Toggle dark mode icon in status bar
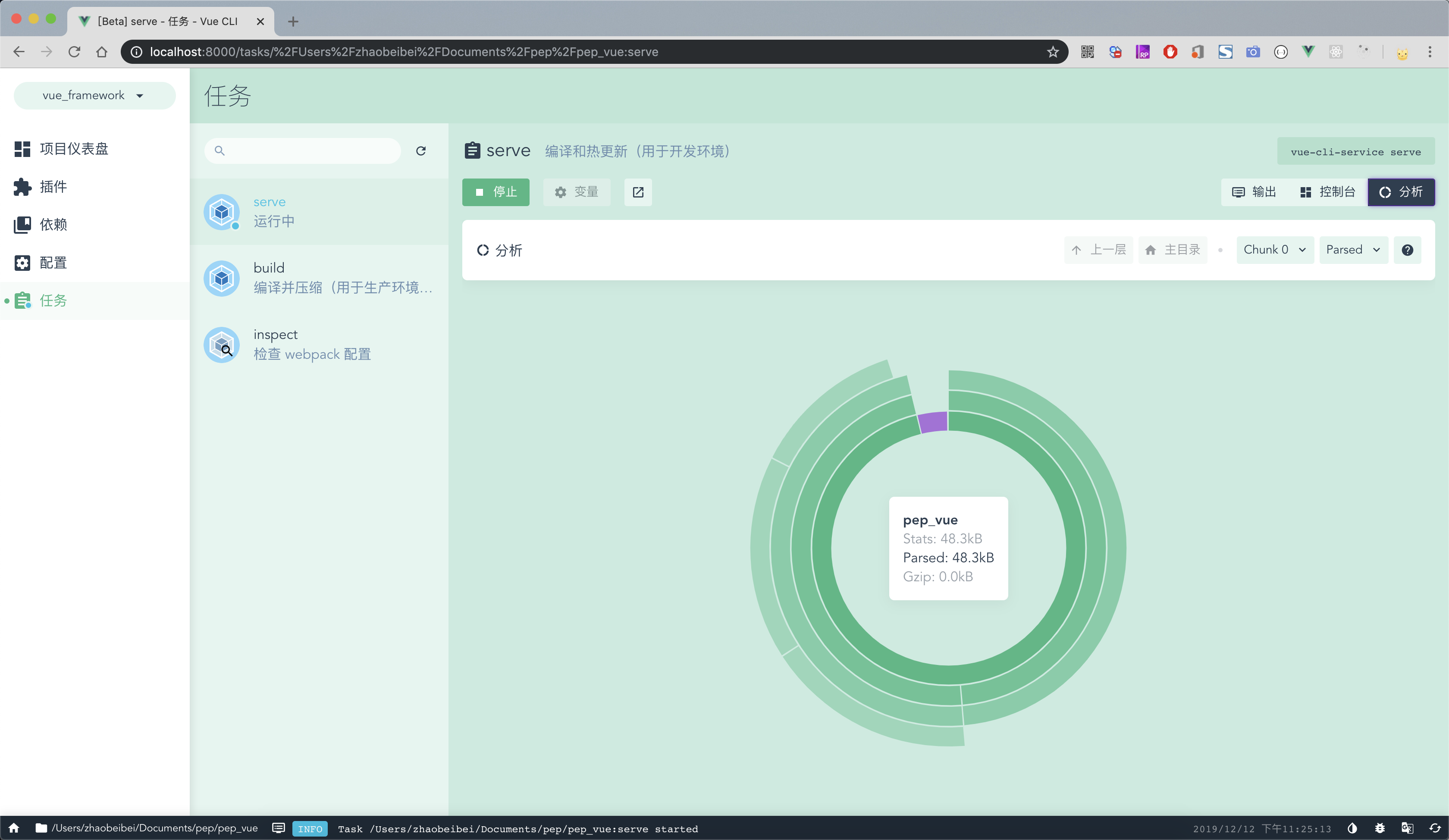 (x=1352, y=828)
